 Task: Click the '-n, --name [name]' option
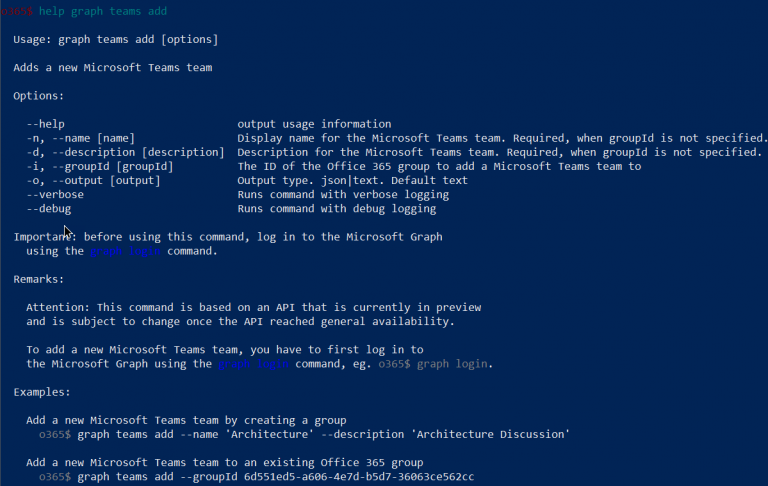click(x=81, y=138)
